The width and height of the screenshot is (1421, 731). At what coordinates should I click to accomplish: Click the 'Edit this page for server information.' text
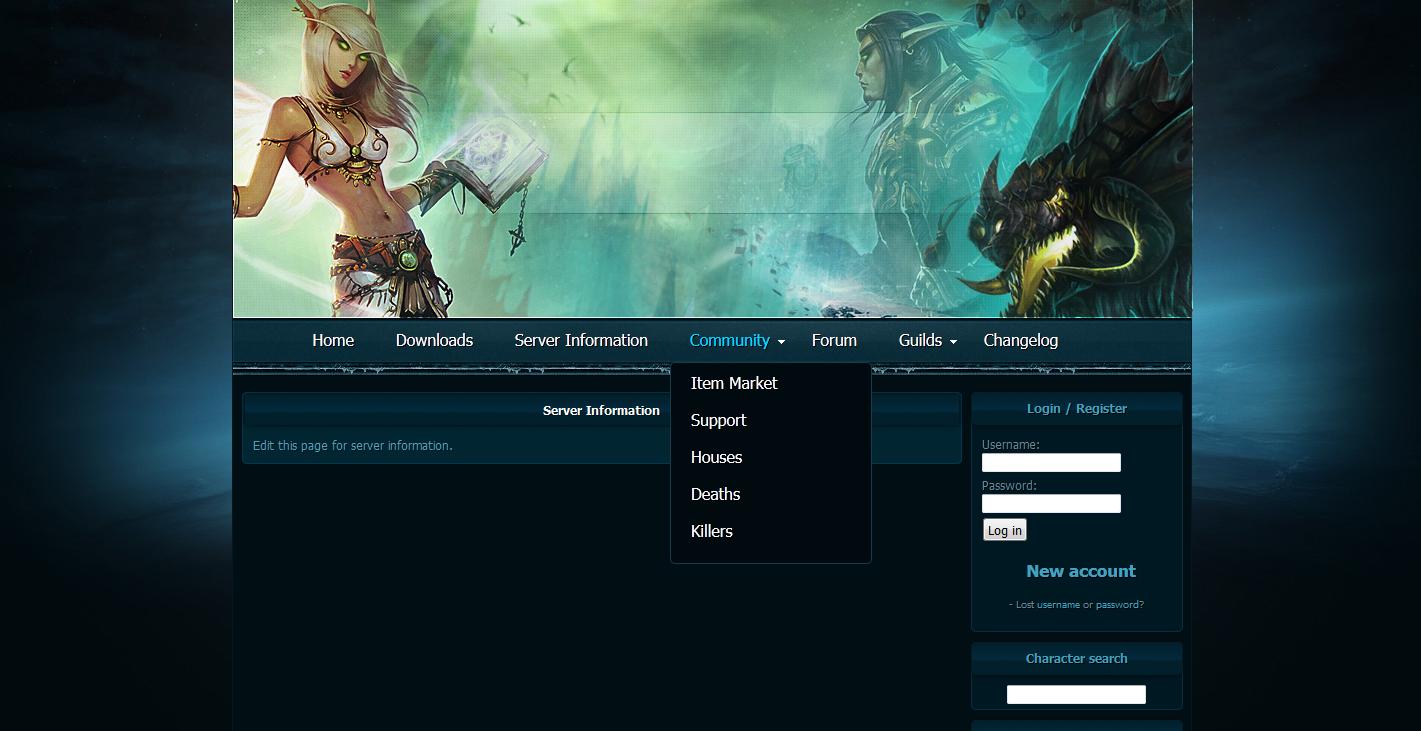pyautogui.click(x=353, y=445)
